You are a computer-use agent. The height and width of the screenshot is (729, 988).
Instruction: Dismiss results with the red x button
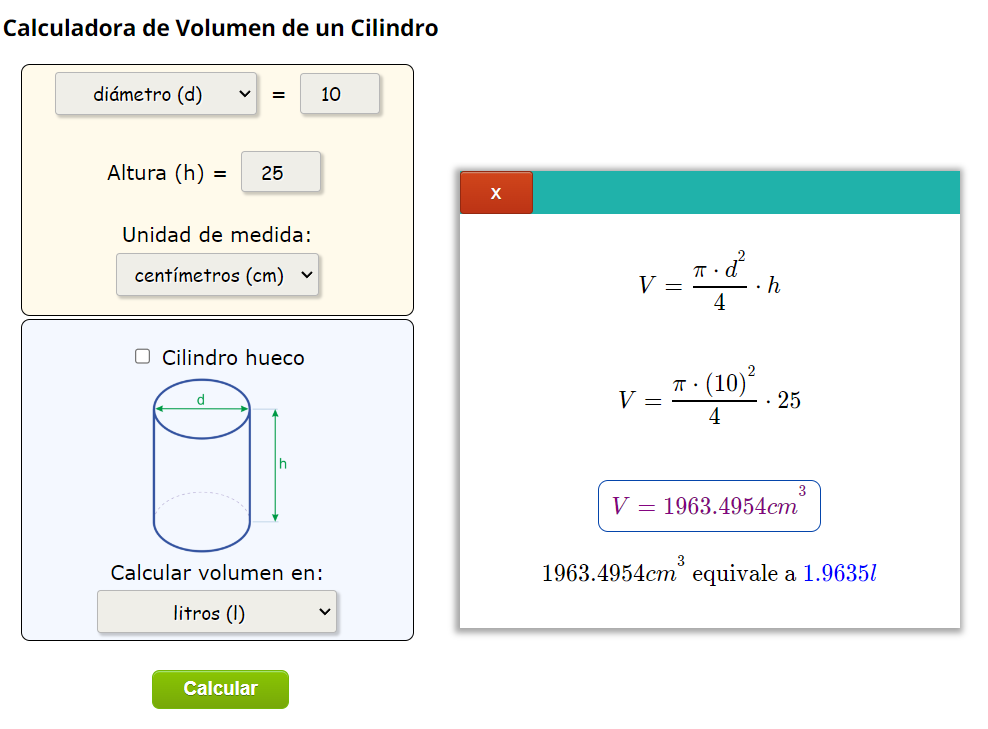(x=496, y=192)
